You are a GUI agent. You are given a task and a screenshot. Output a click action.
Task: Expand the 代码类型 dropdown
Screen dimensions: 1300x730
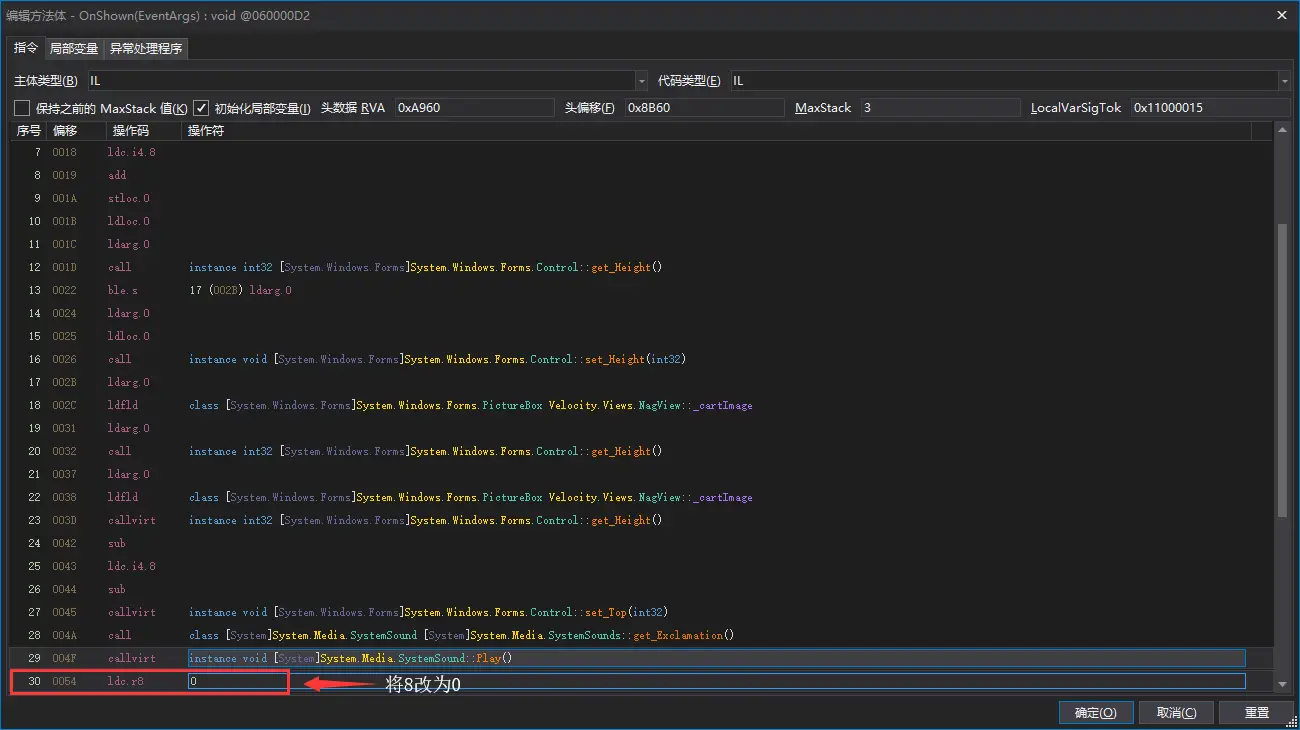(x=1284, y=81)
